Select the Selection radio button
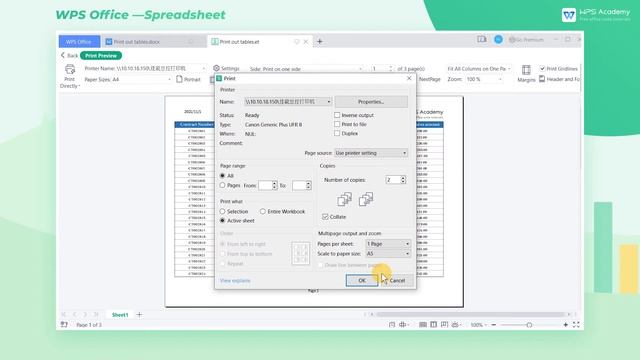 coord(222,211)
